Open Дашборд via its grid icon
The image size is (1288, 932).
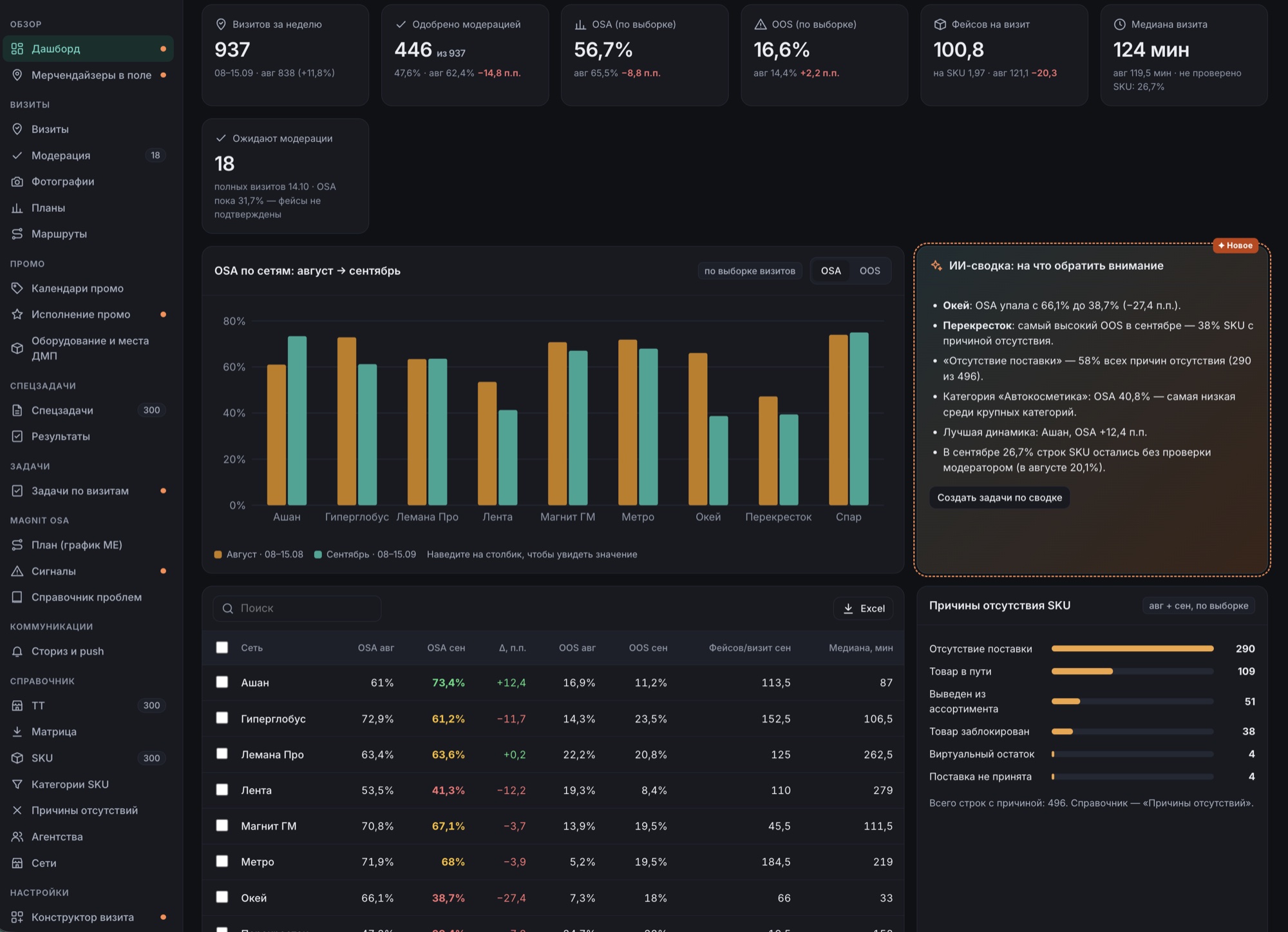[17, 49]
